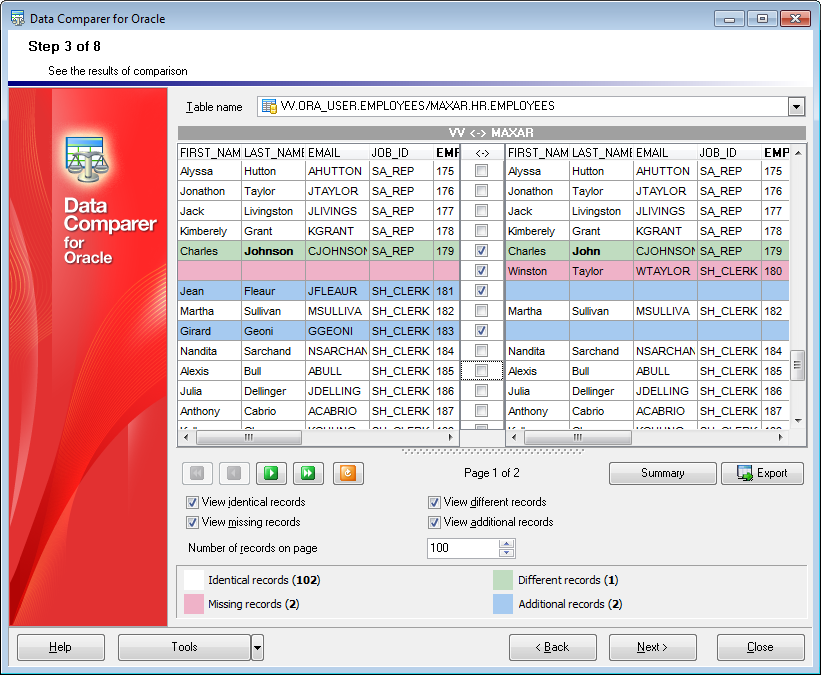This screenshot has height=675, width=821.
Task: Open the comparison Summary
Action: (662, 473)
